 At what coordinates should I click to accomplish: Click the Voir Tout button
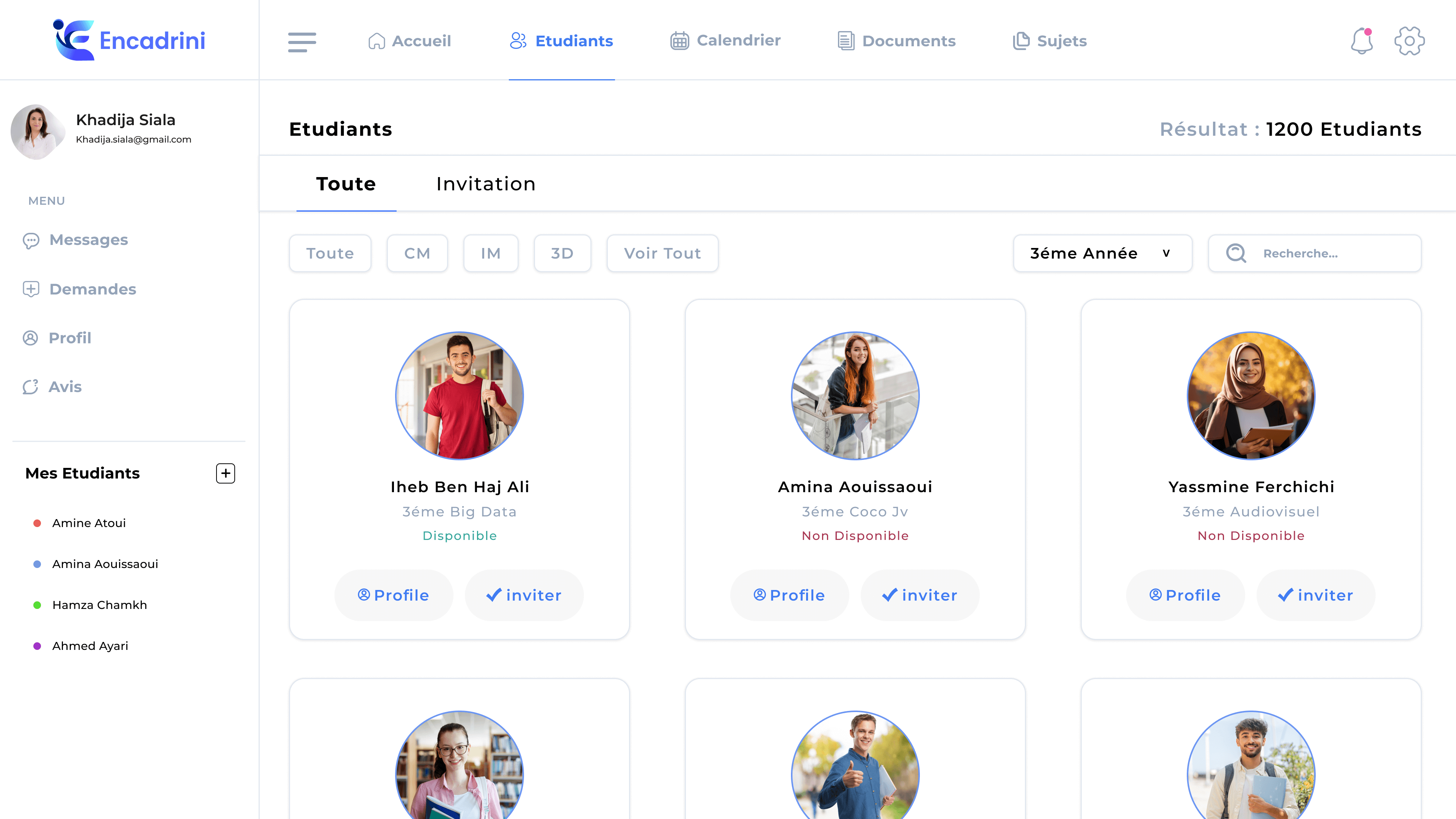coord(662,253)
